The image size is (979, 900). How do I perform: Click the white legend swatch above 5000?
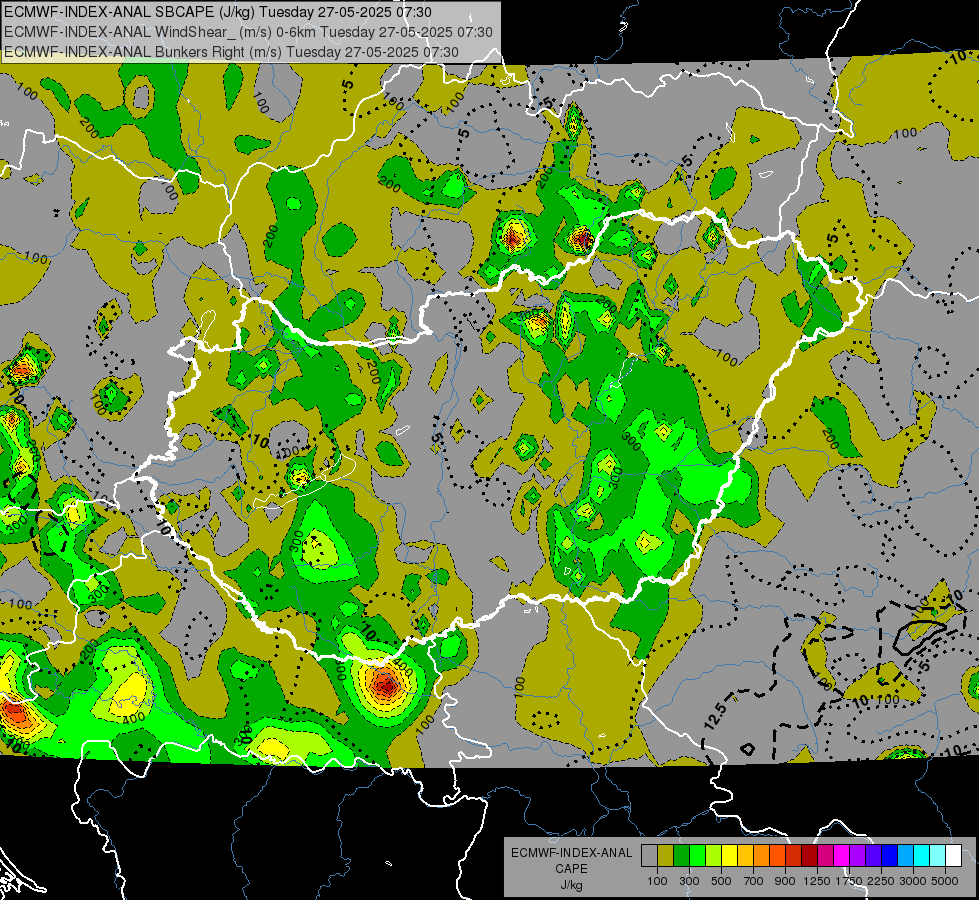pos(954,856)
